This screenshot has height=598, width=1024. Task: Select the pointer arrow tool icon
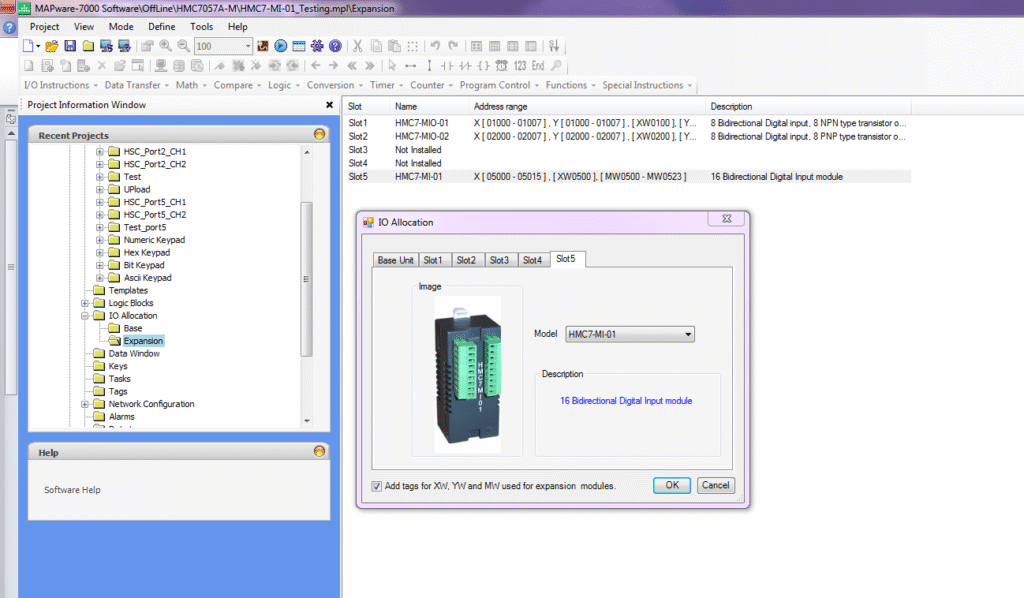coord(392,65)
